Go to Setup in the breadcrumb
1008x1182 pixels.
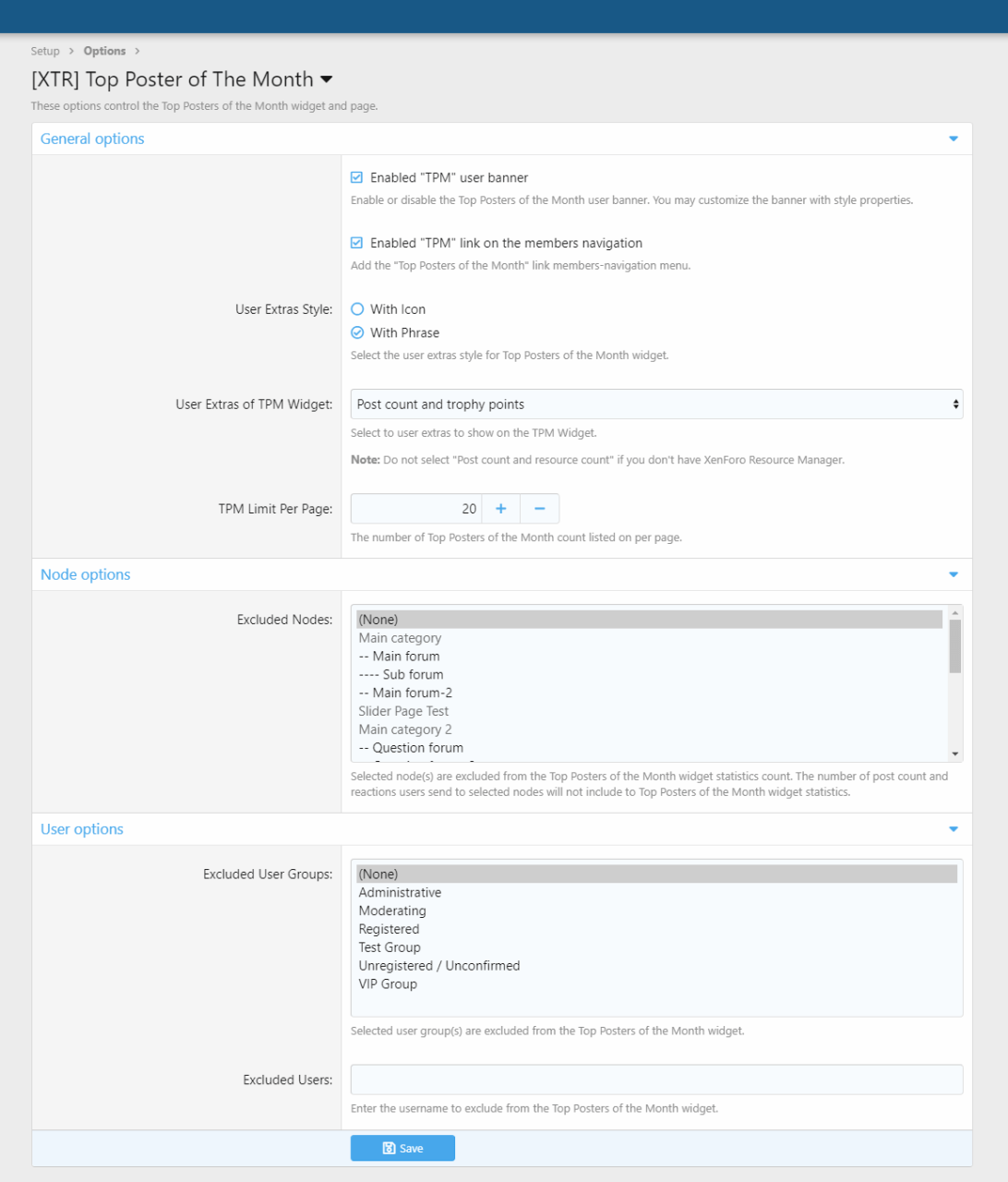[x=45, y=51]
